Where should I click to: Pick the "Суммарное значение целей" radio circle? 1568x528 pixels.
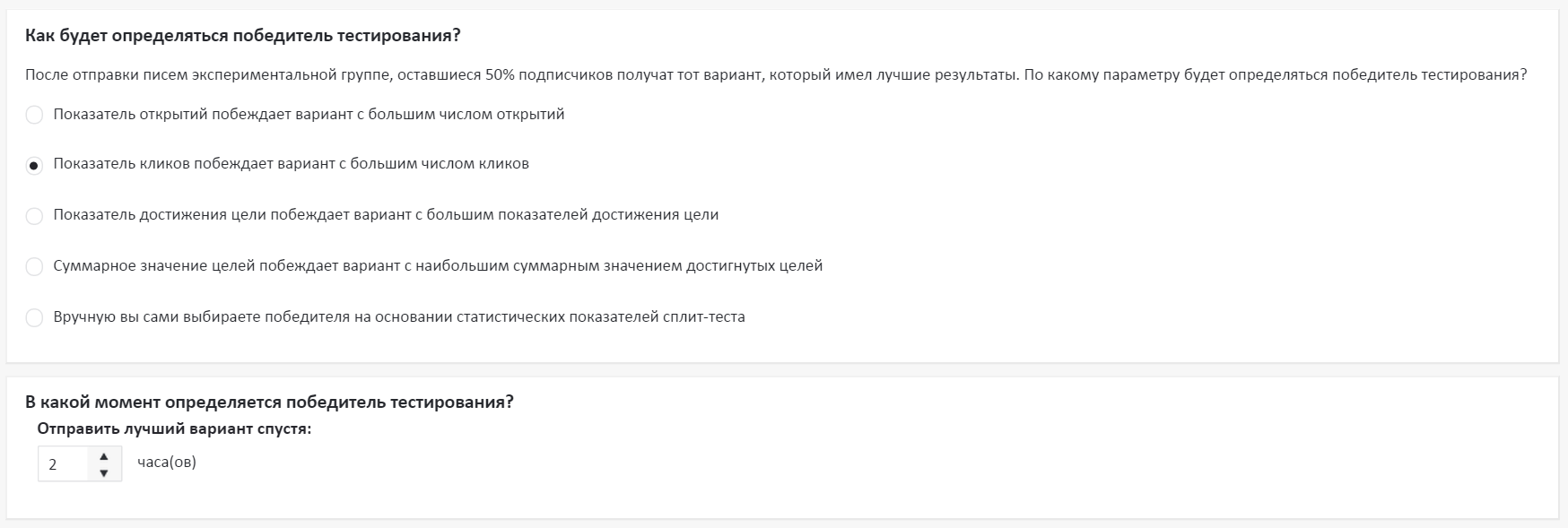[34, 266]
